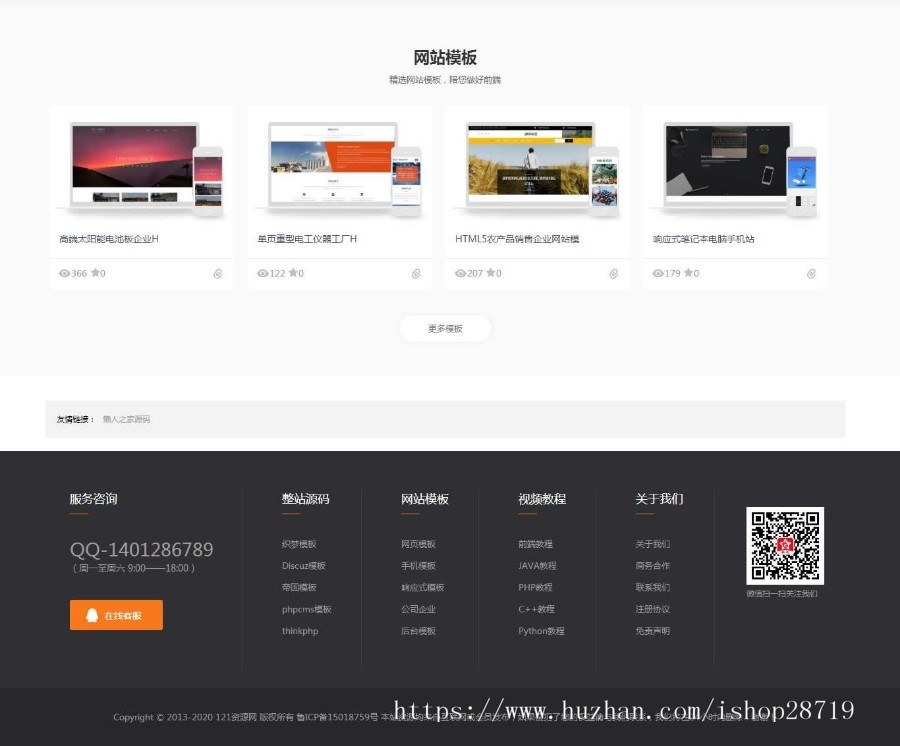Click the WeChat QR code image
900x746 pixels.
[785, 546]
